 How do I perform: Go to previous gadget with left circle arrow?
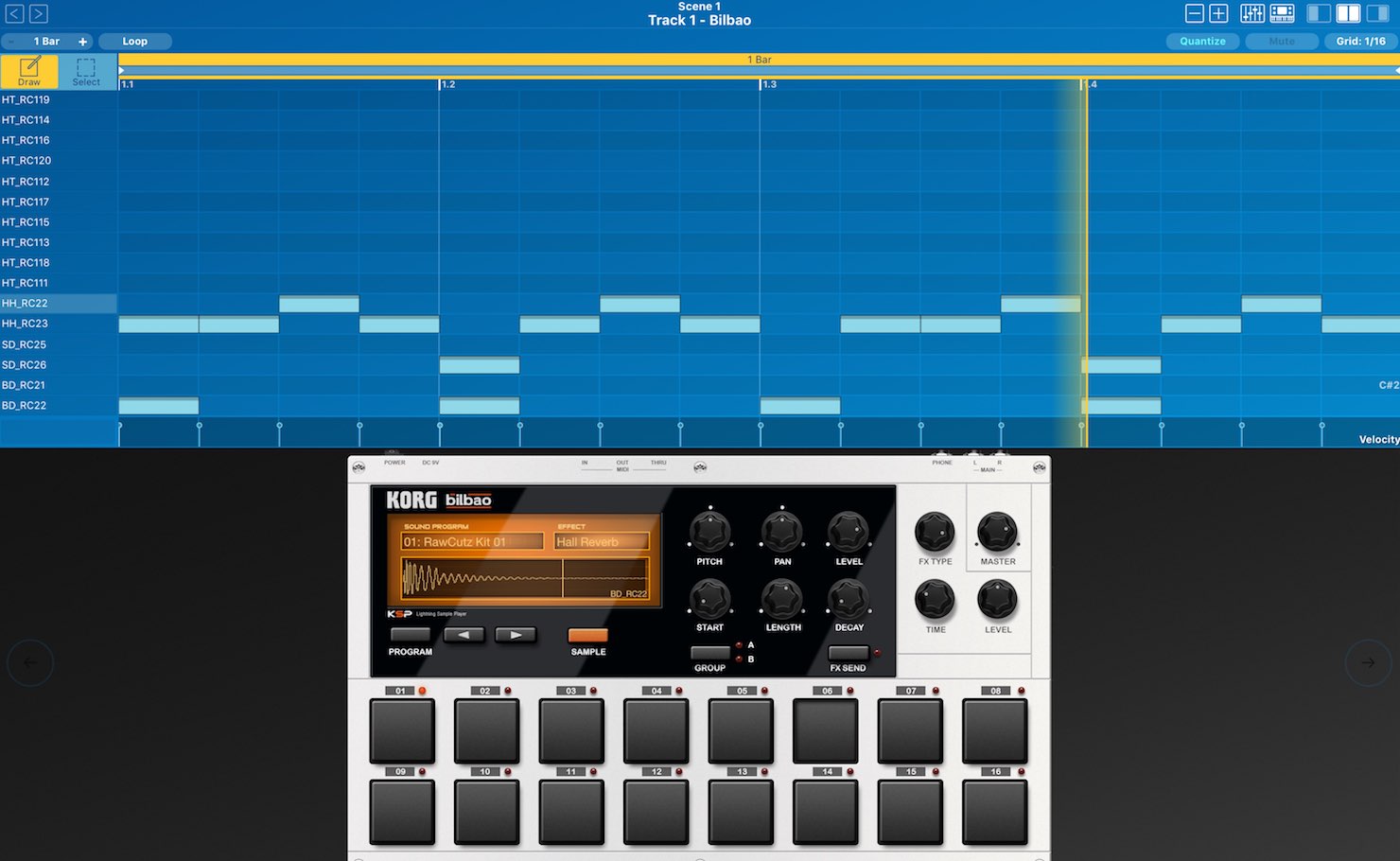pyautogui.click(x=30, y=662)
